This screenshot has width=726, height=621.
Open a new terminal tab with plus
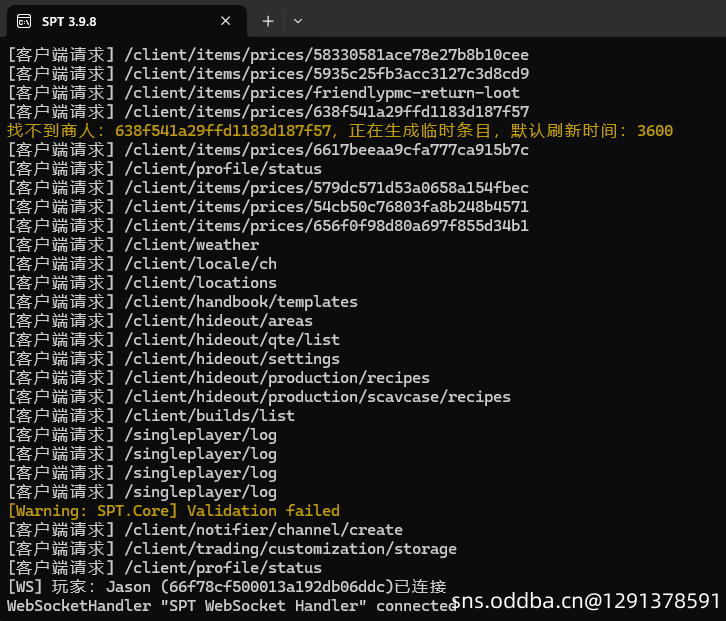click(x=268, y=21)
